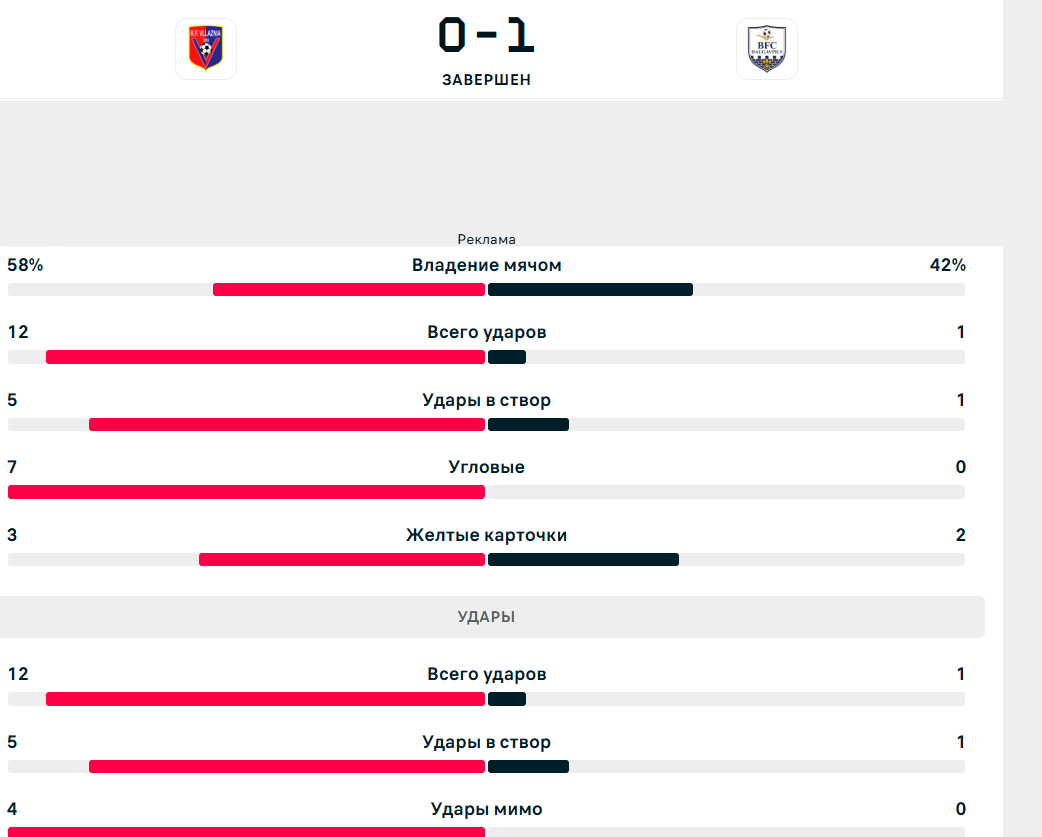Click the ЗАВЕРШЕН match status label
The height and width of the screenshot is (837, 1042).
point(486,80)
